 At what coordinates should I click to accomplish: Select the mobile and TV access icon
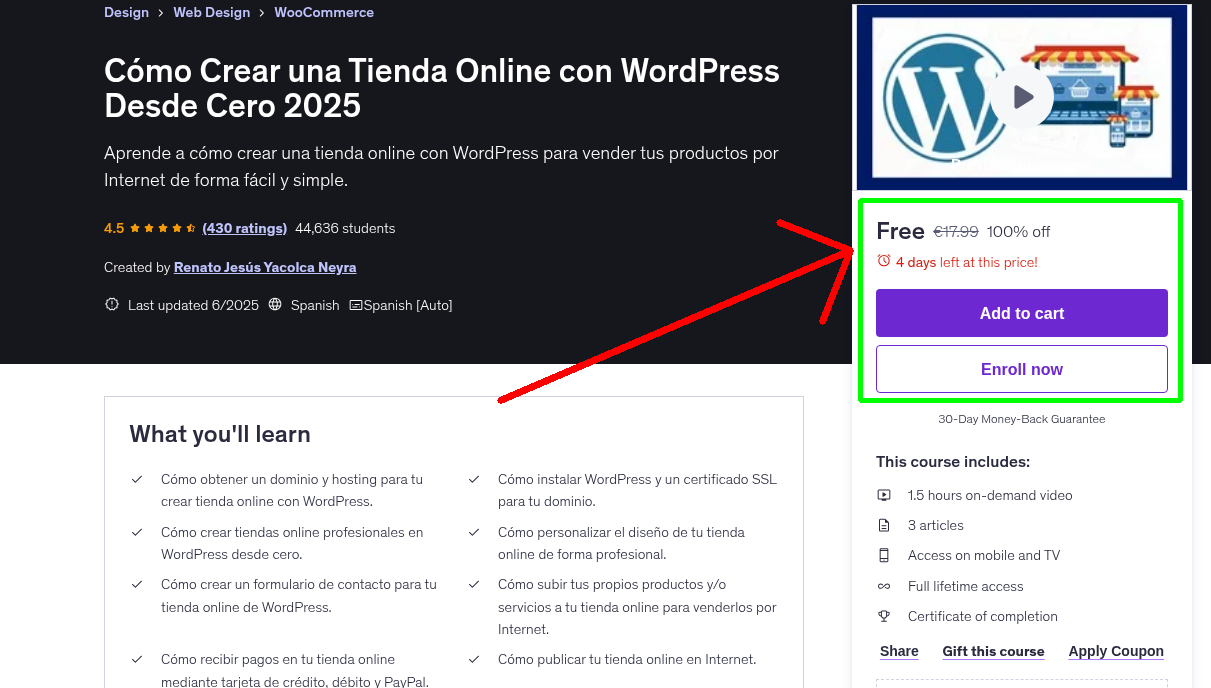point(884,555)
